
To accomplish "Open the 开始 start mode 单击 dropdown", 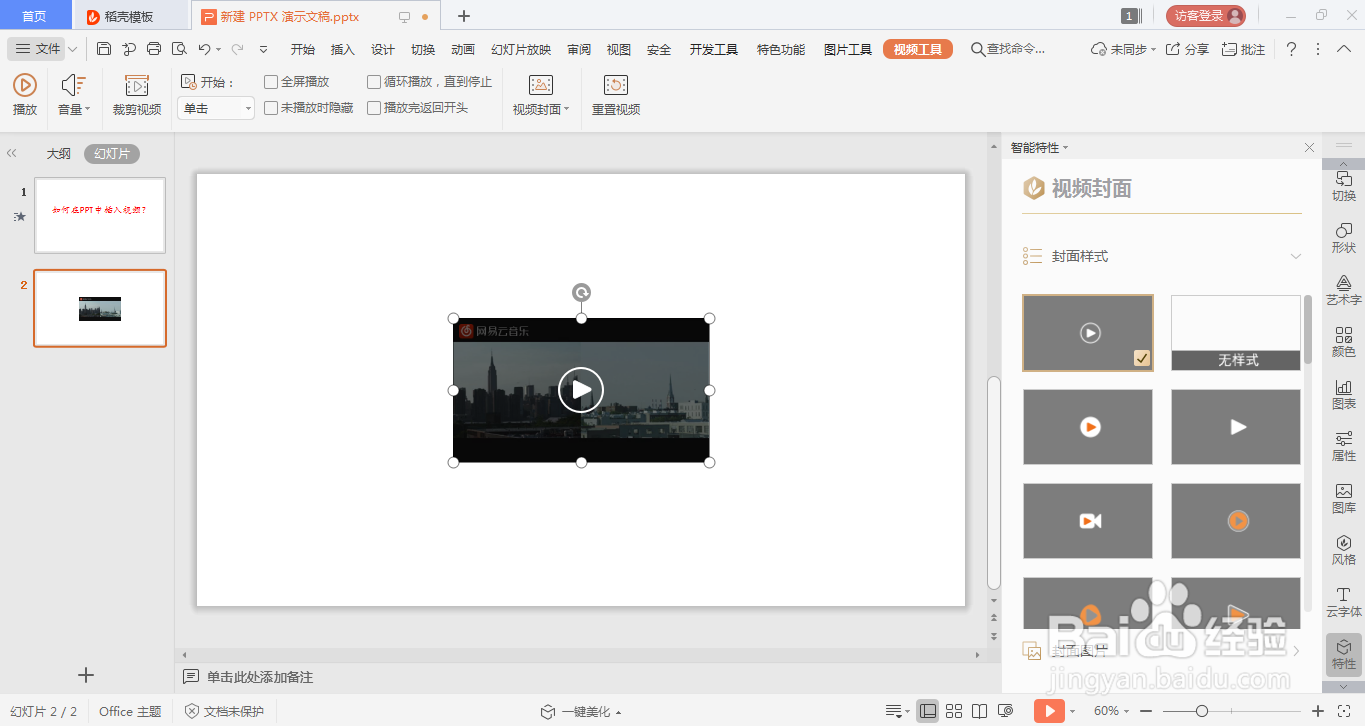I will pos(216,108).
